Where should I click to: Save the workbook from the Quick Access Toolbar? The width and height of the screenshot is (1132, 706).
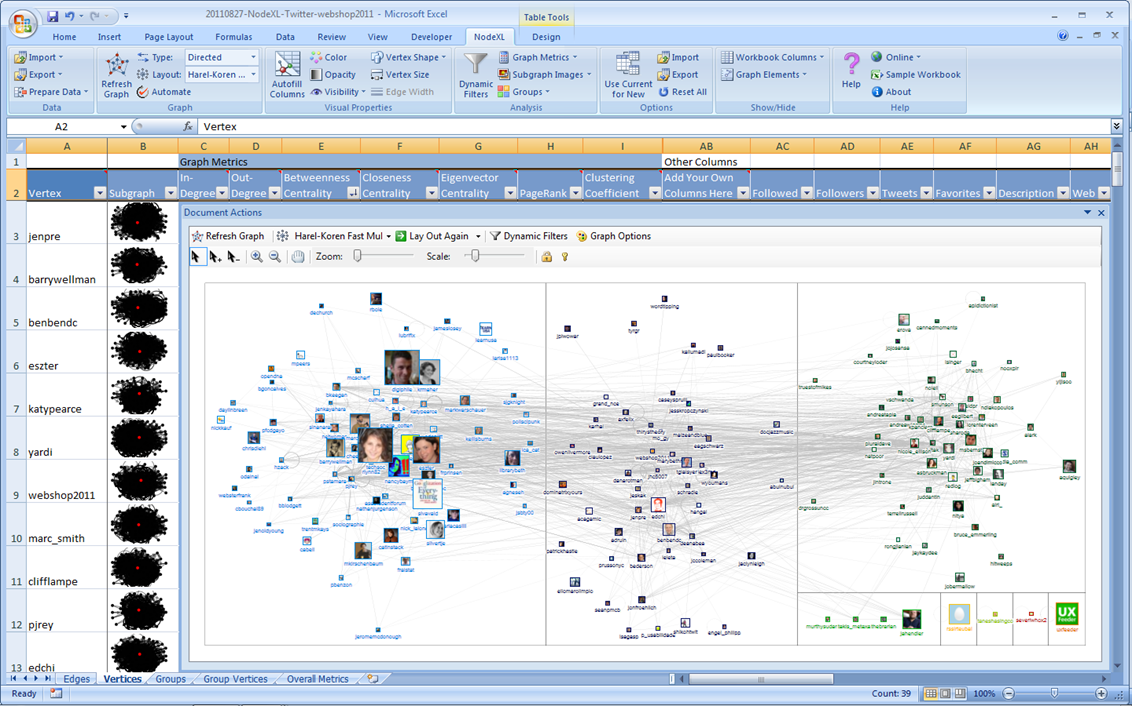coord(53,15)
